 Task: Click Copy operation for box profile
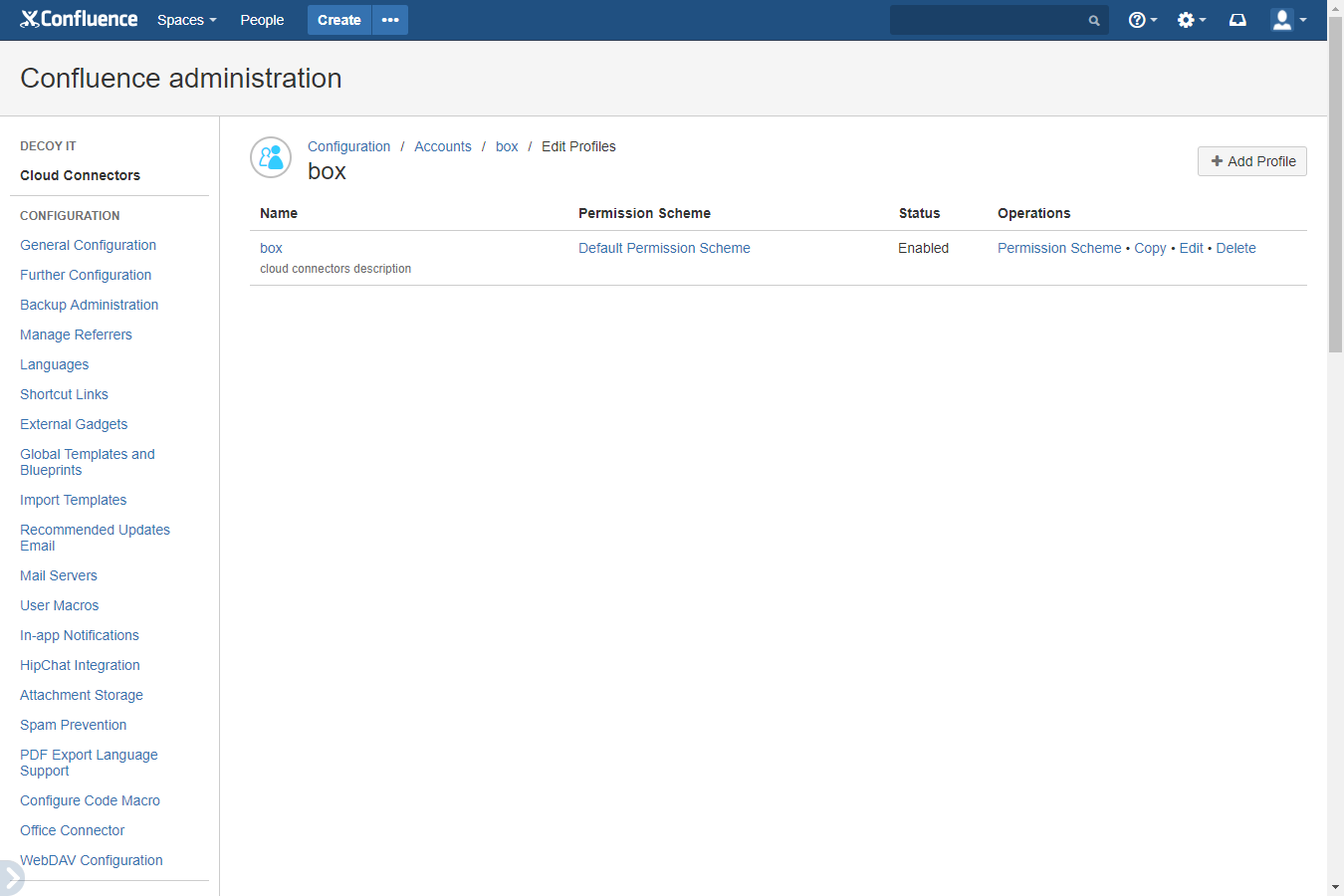(x=1150, y=248)
